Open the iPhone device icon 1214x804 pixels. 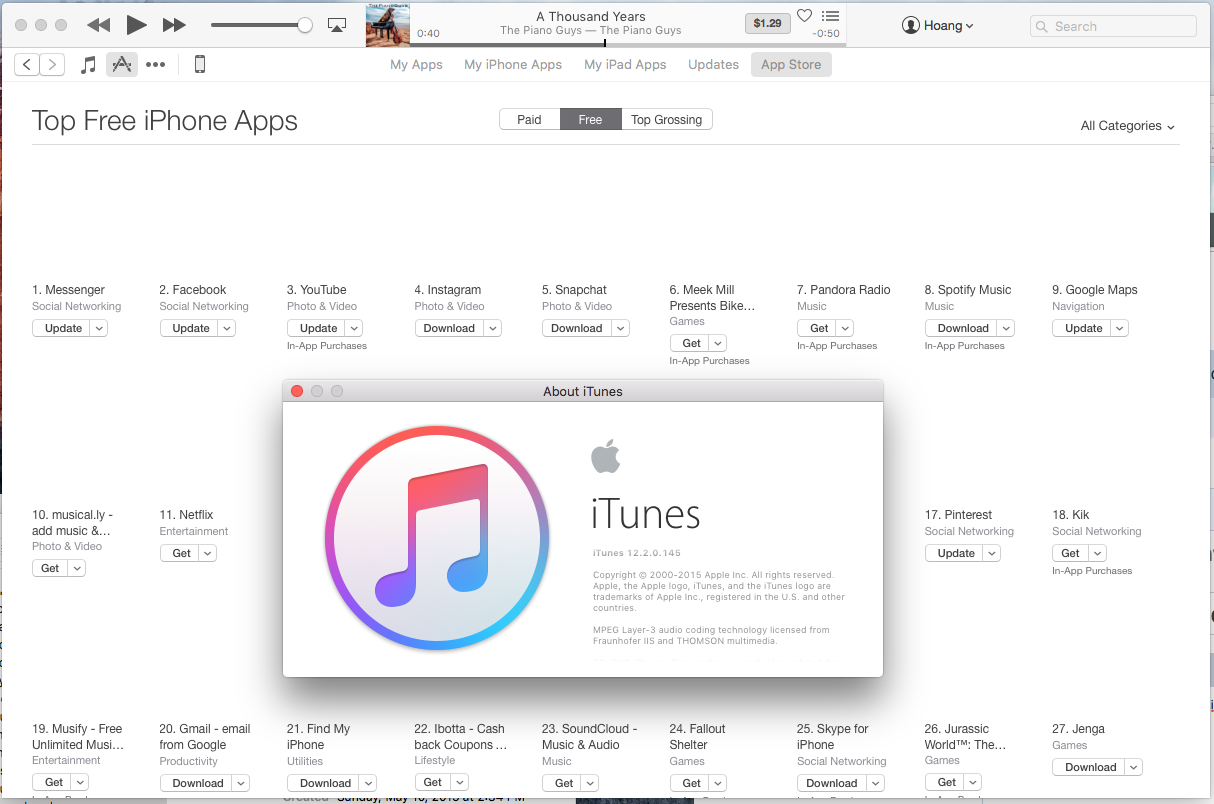click(x=199, y=65)
